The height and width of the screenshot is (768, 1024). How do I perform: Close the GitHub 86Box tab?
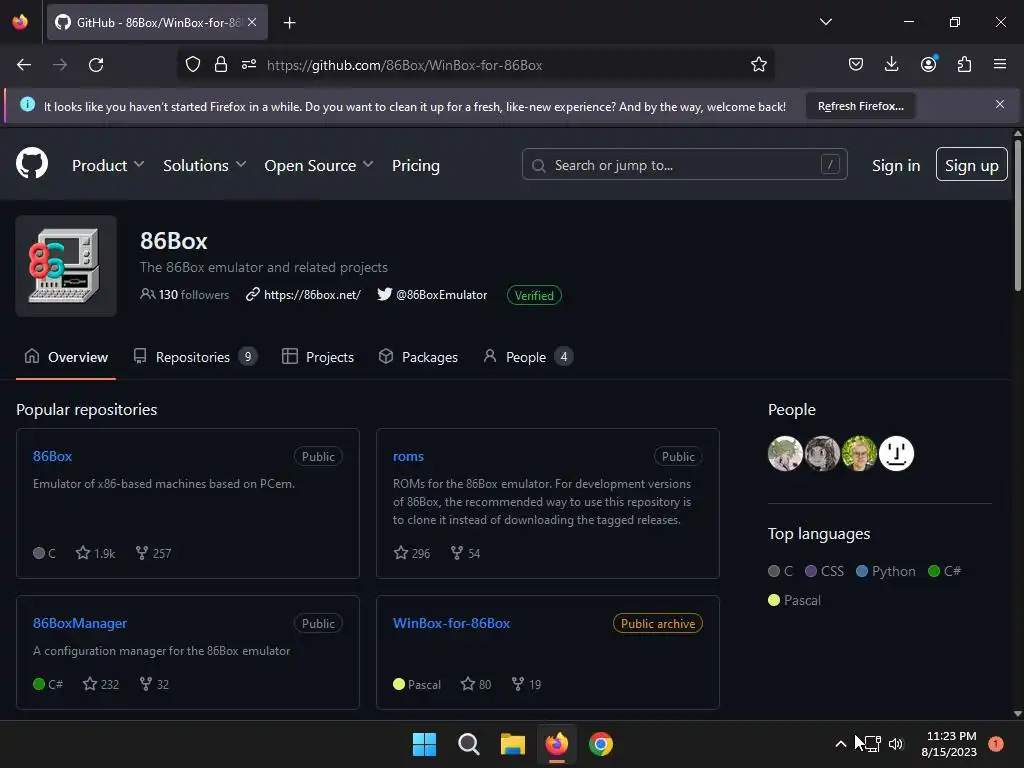(252, 22)
